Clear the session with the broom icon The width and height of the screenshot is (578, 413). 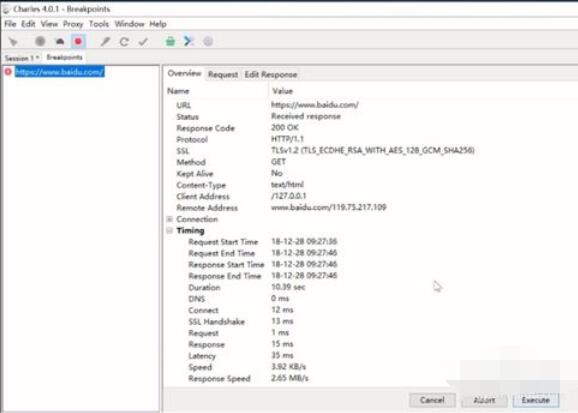click(13, 42)
